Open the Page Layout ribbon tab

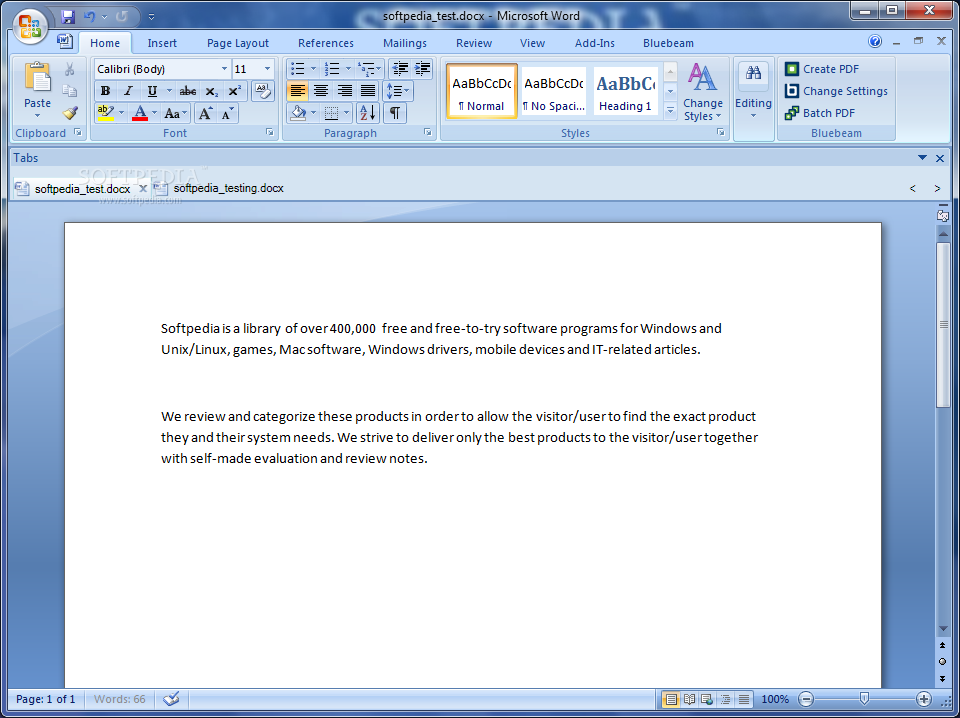pyautogui.click(x=238, y=43)
